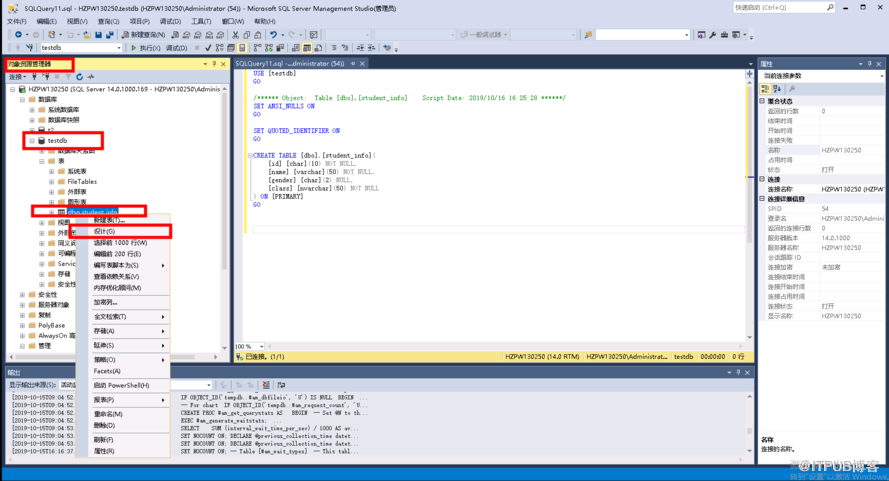This screenshot has height=481, width=889.
Task: Click the clear-all icon in the output panel toolbar
Action: tap(266, 385)
